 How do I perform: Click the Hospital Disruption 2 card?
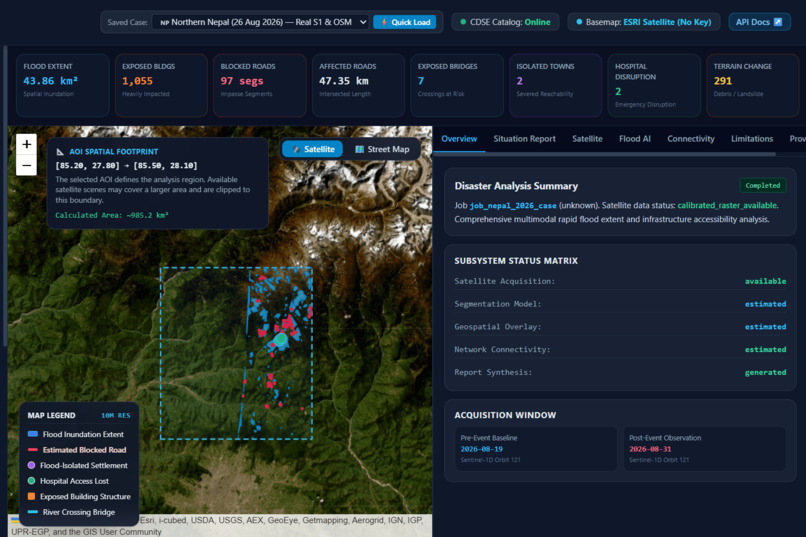coord(654,85)
